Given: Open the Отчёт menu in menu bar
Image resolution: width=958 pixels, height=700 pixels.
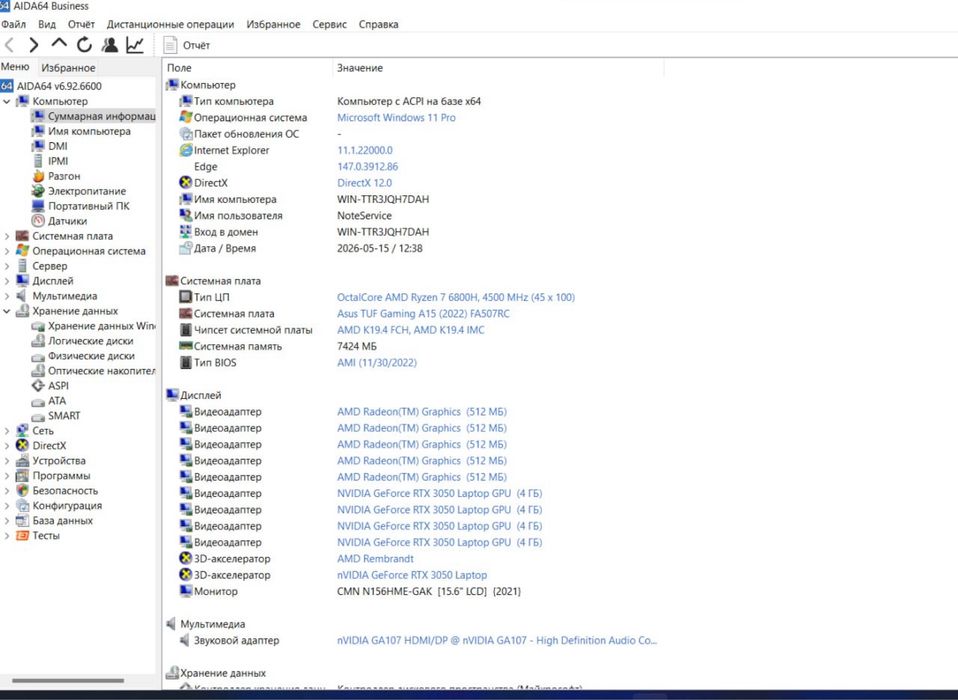Looking at the screenshot, I should point(81,24).
